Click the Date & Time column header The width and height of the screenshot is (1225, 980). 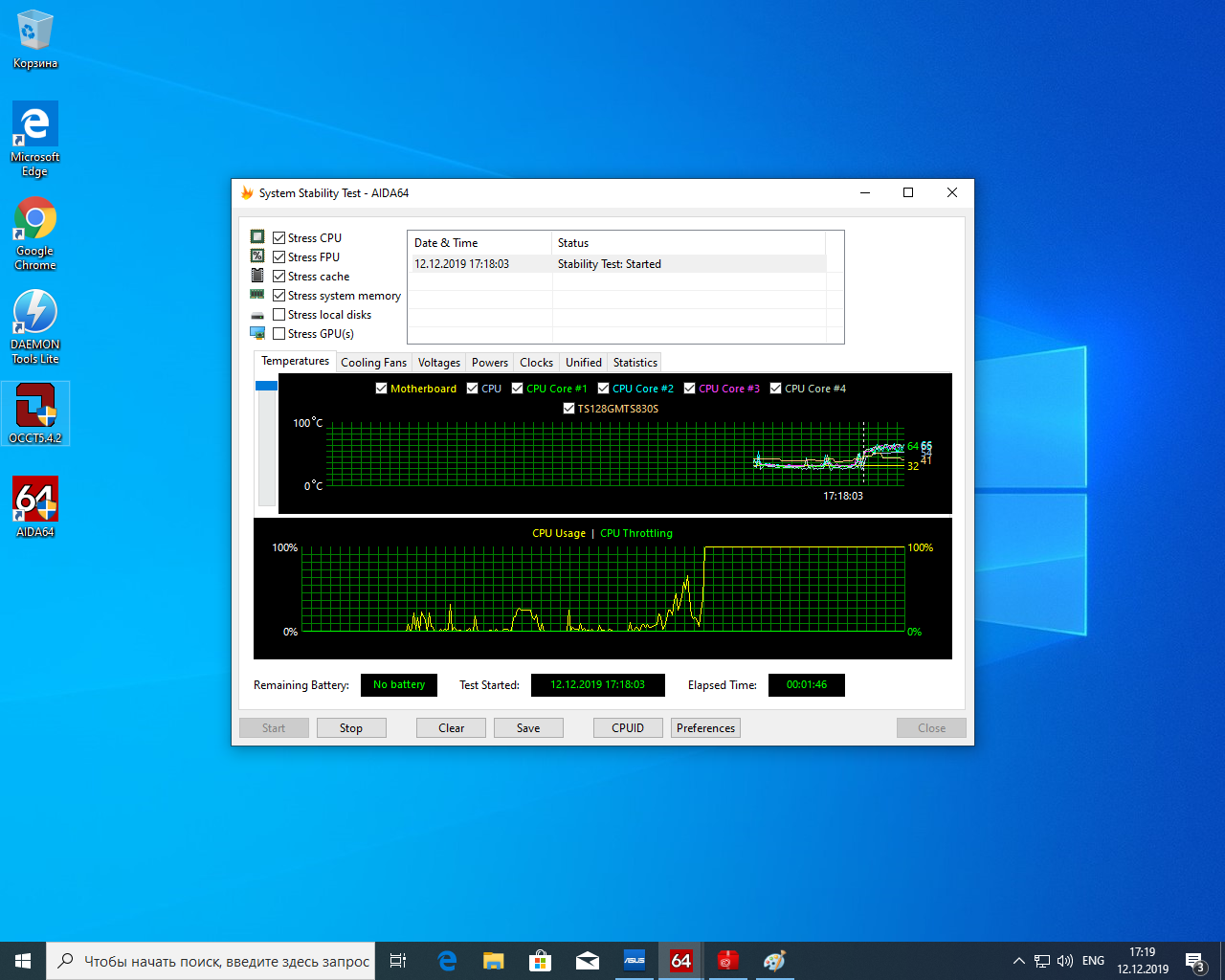[480, 243]
